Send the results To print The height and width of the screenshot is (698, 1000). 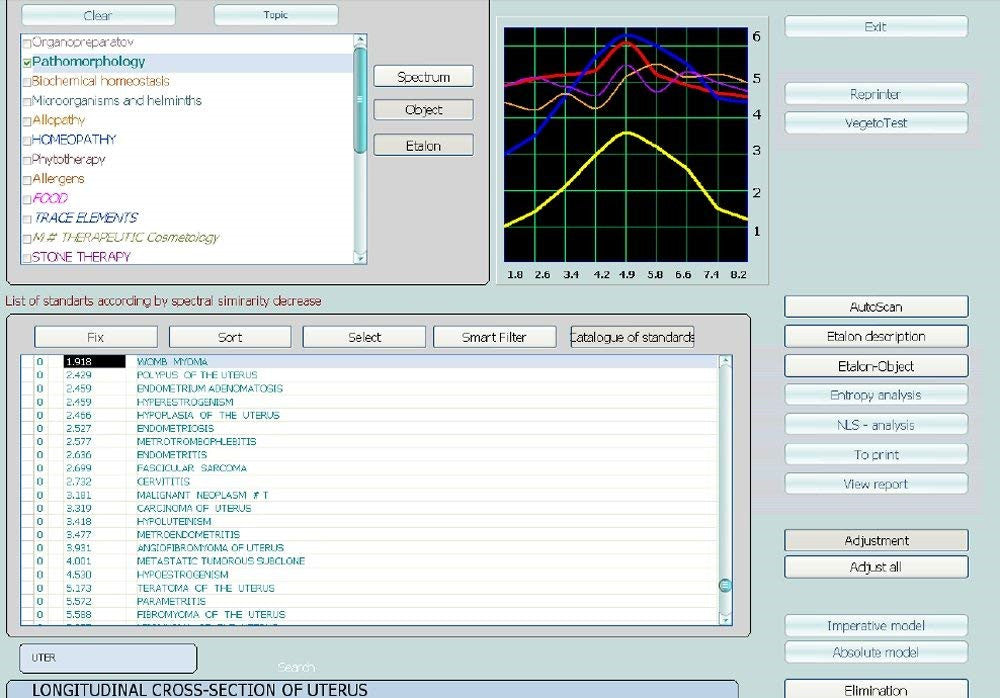[x=875, y=453]
